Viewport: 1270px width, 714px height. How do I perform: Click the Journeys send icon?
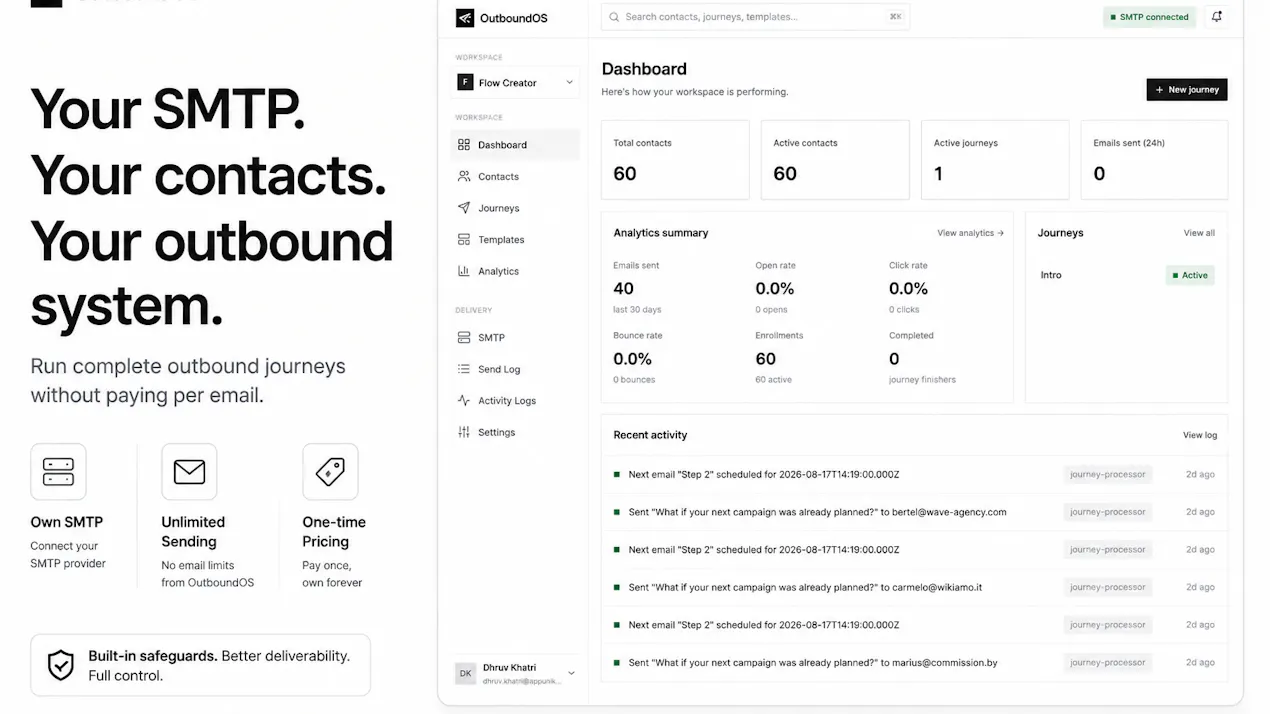tap(464, 208)
